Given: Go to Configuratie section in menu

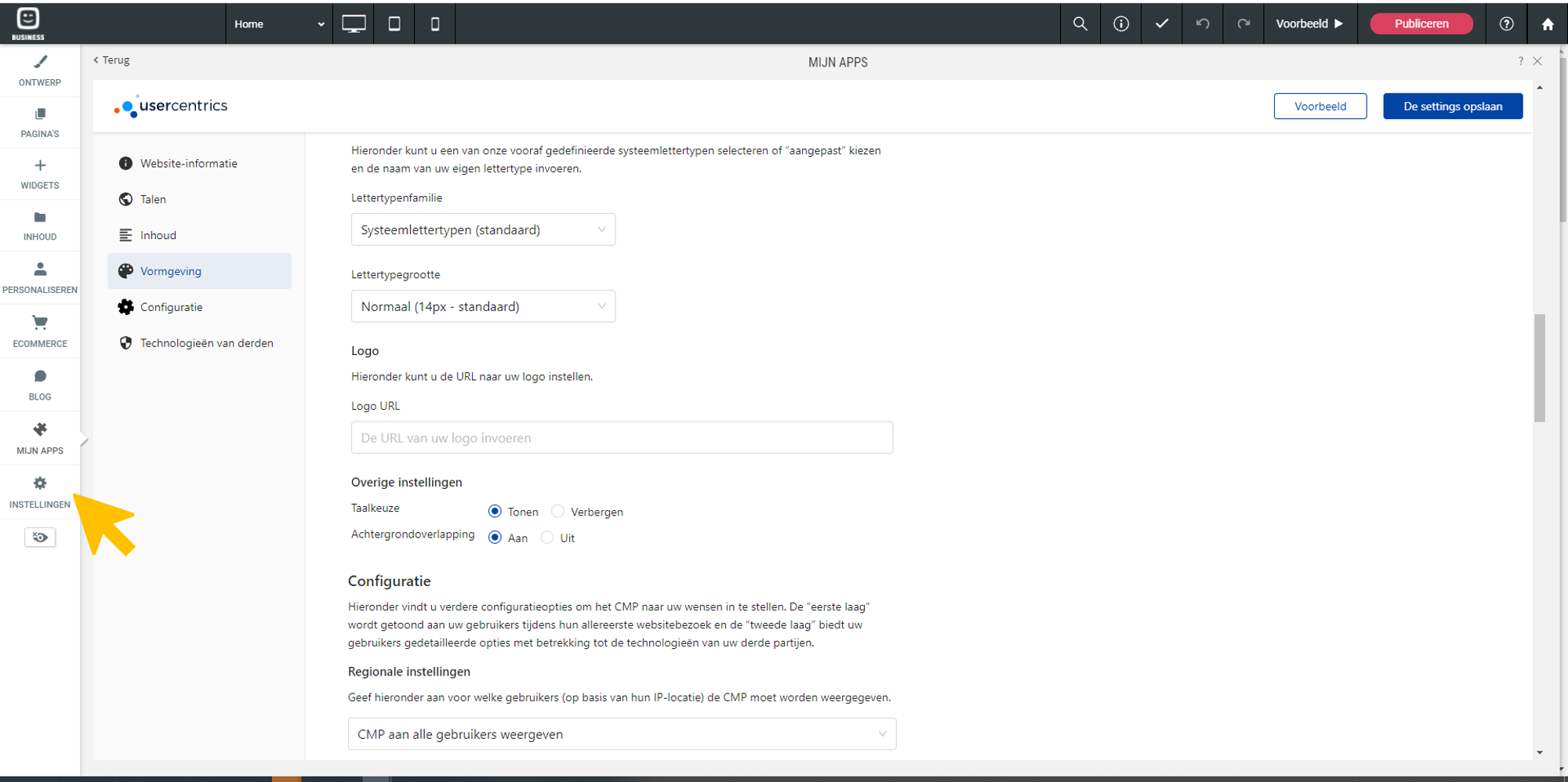Looking at the screenshot, I should 171,307.
